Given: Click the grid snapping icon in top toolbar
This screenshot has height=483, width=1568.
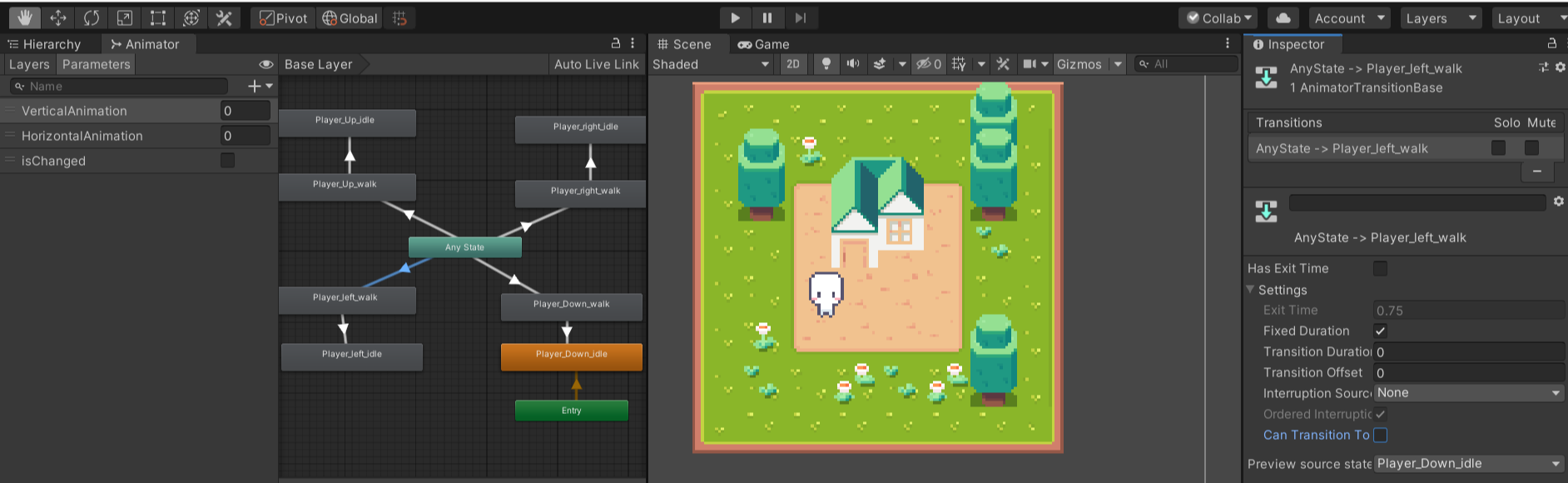Looking at the screenshot, I should (400, 17).
